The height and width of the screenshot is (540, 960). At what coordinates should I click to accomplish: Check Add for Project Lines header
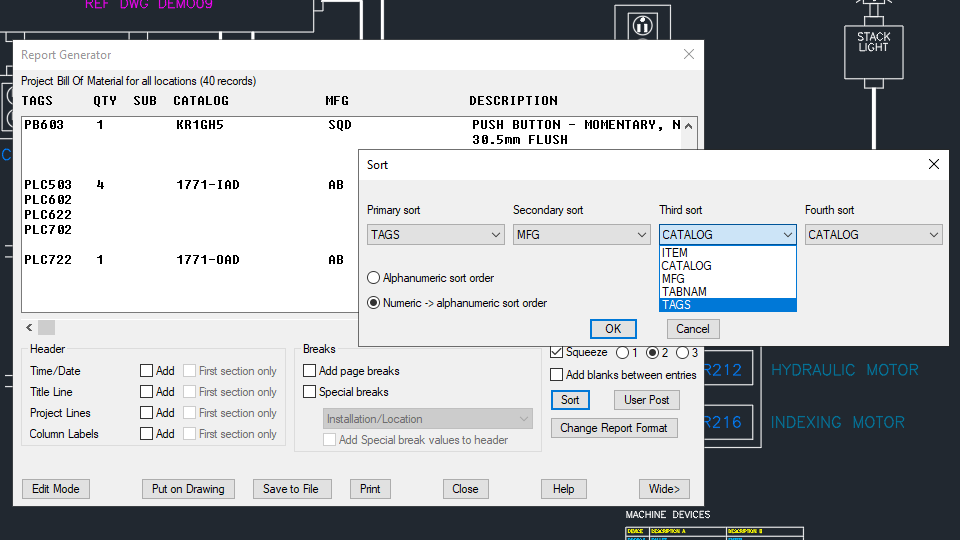146,413
